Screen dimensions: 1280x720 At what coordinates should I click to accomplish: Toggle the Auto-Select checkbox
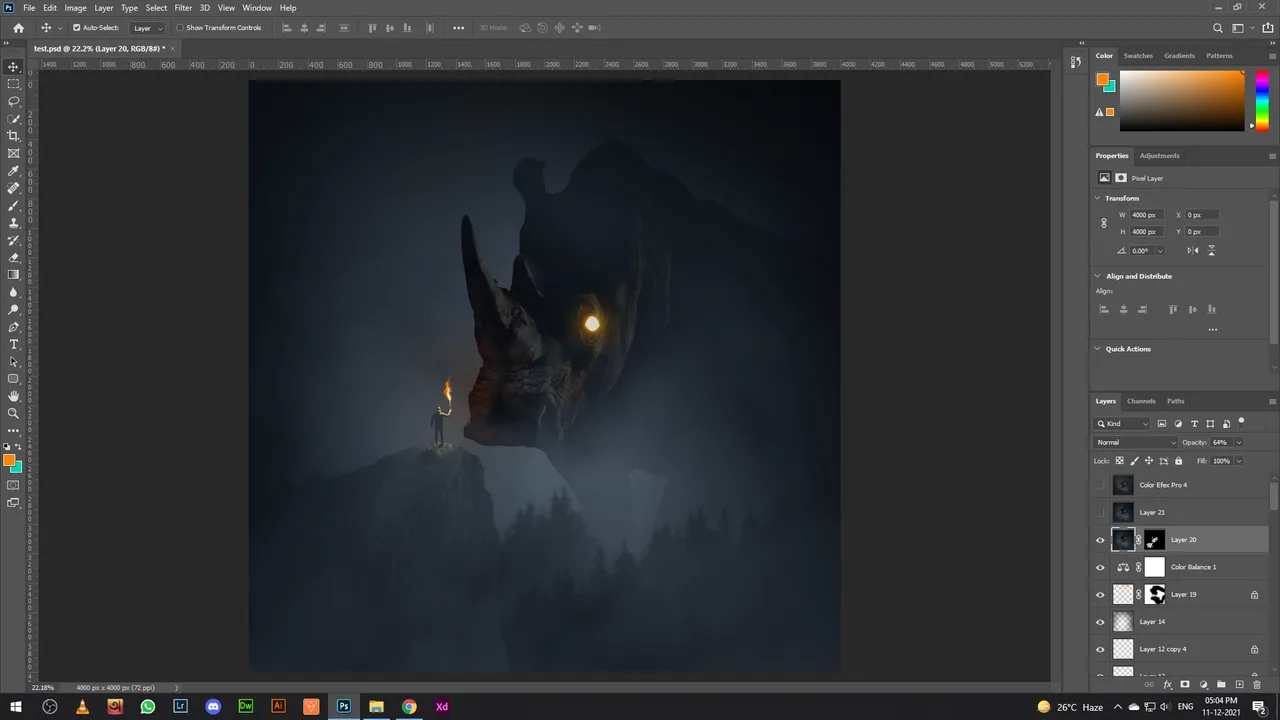click(x=77, y=28)
